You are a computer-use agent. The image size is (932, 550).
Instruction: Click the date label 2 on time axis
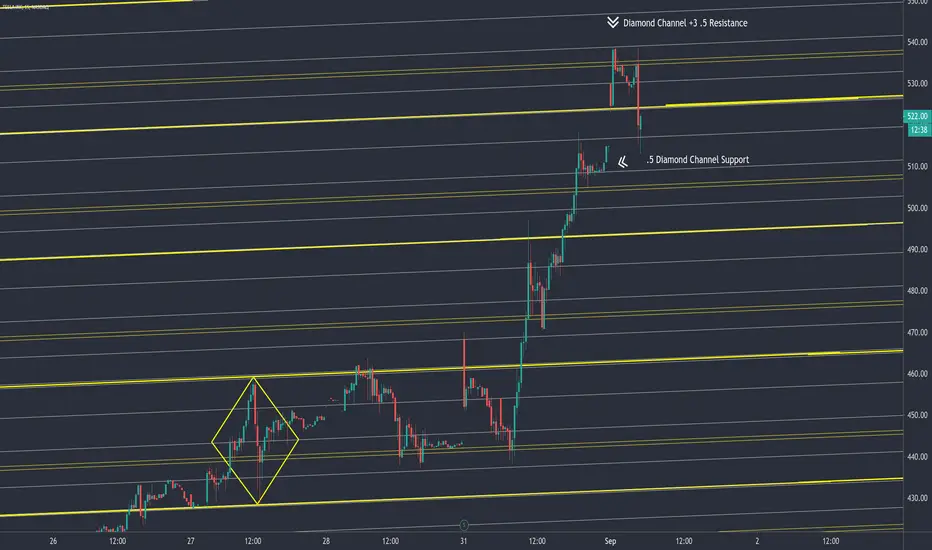point(757,541)
